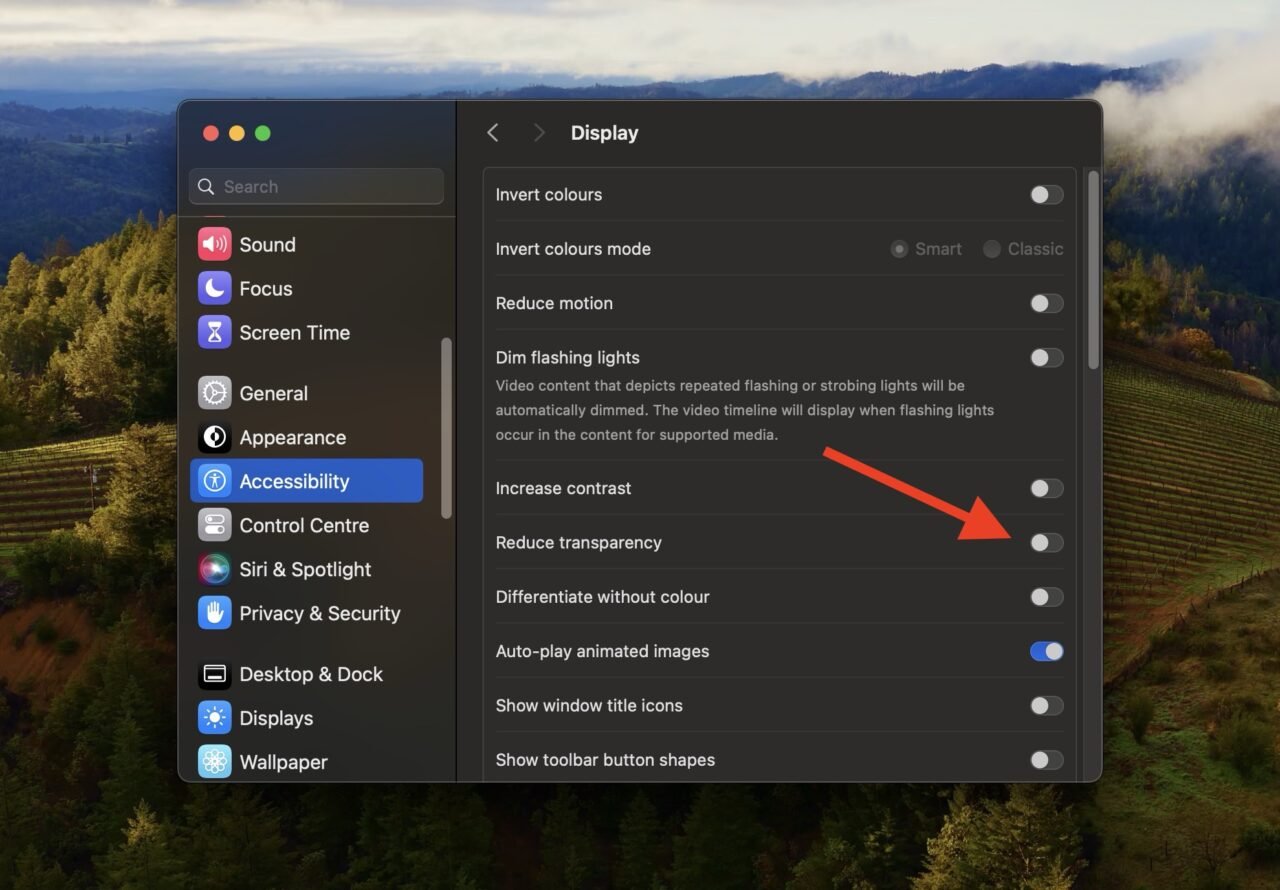Click the General gear icon
1280x890 pixels.
click(214, 393)
